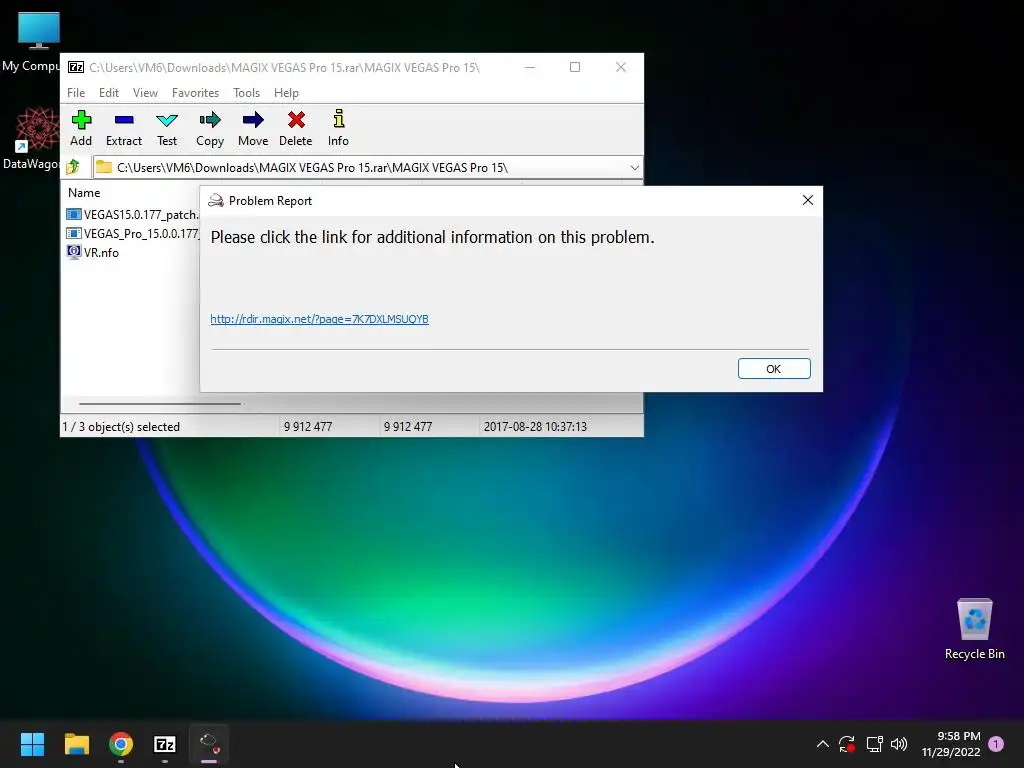Open the Help menu

pos(286,93)
